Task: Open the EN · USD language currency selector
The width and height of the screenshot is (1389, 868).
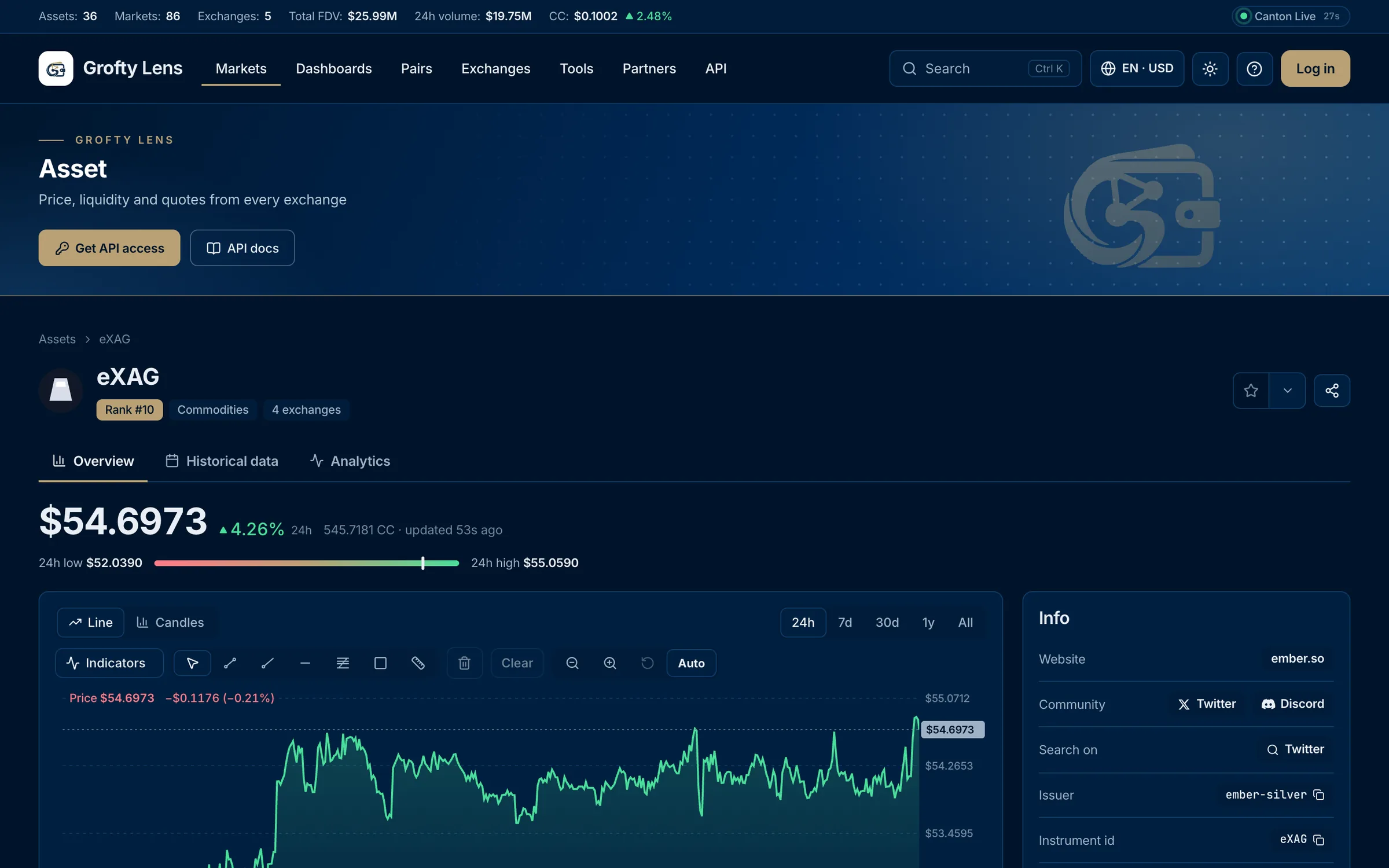Action: (1137, 69)
